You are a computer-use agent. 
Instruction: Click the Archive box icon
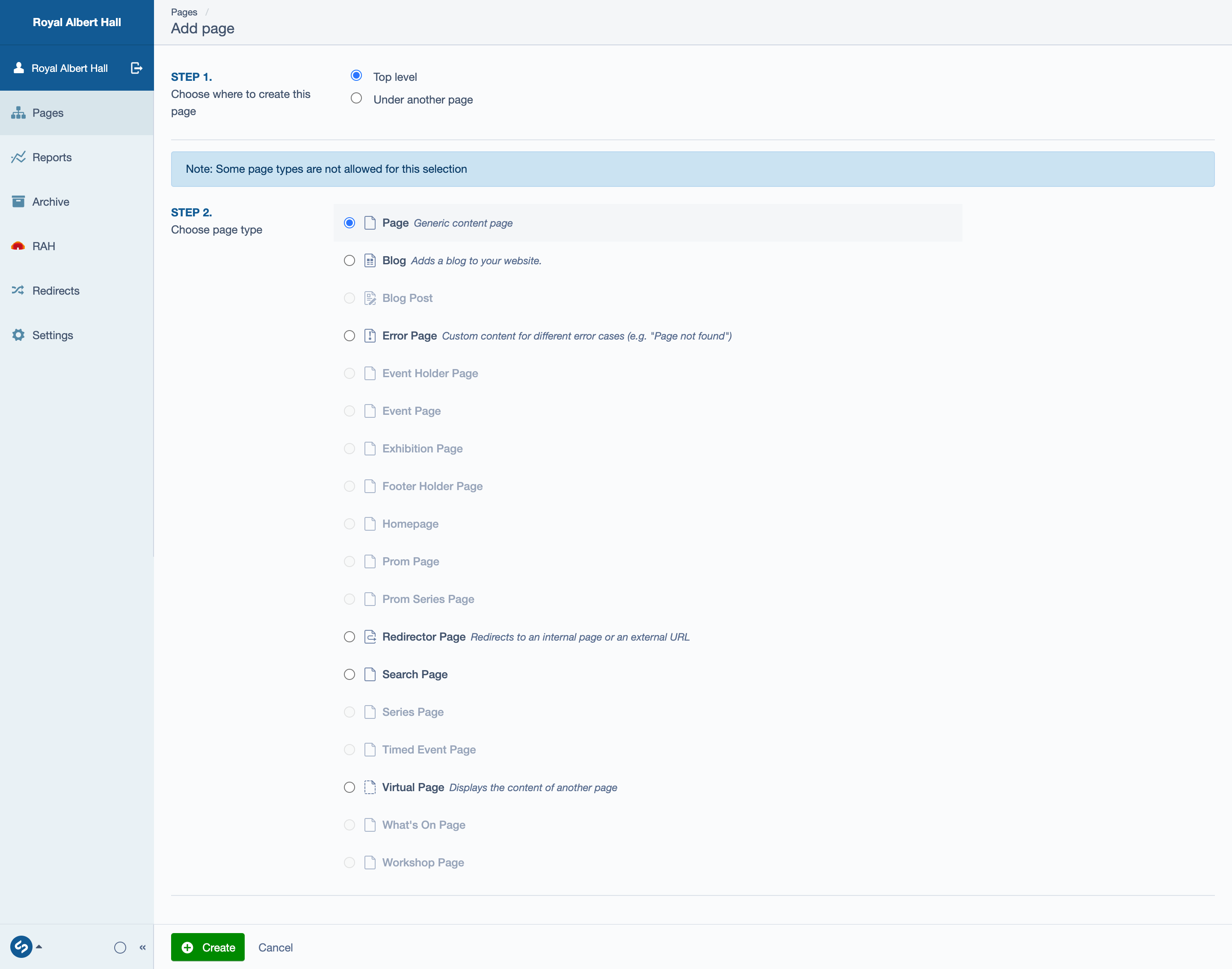coord(18,201)
